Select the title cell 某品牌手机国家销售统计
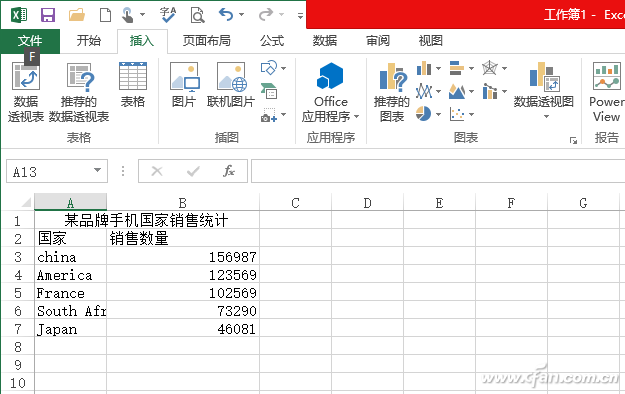The height and width of the screenshot is (394, 625). coord(147,220)
